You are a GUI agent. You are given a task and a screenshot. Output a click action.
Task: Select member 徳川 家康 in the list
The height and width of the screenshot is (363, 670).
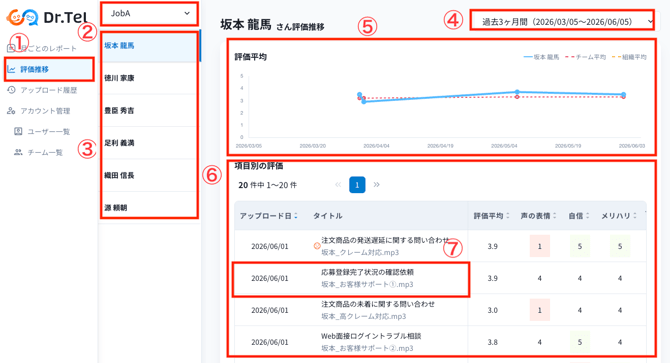point(149,78)
